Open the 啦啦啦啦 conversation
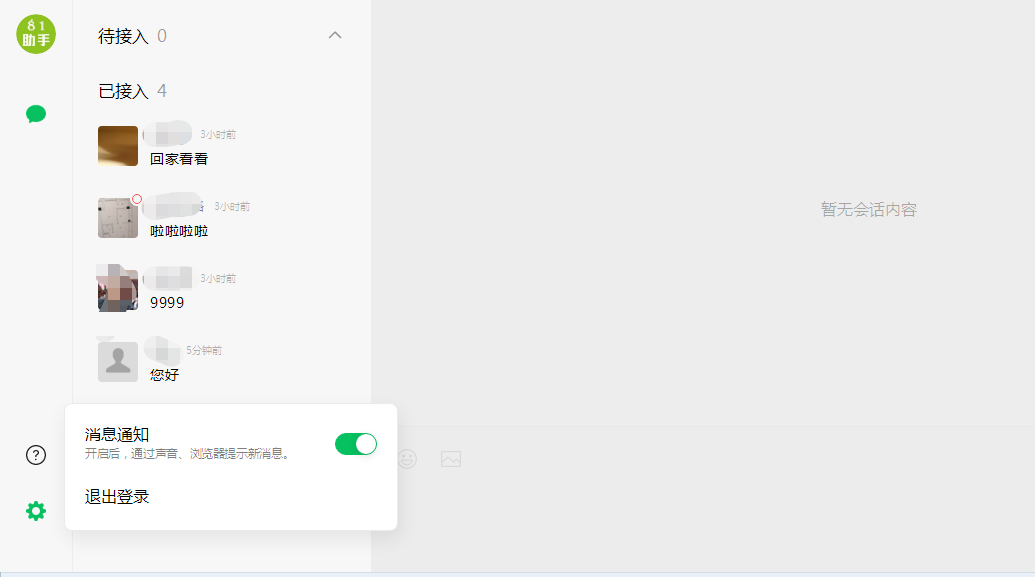The height and width of the screenshot is (577, 1035). 221,218
